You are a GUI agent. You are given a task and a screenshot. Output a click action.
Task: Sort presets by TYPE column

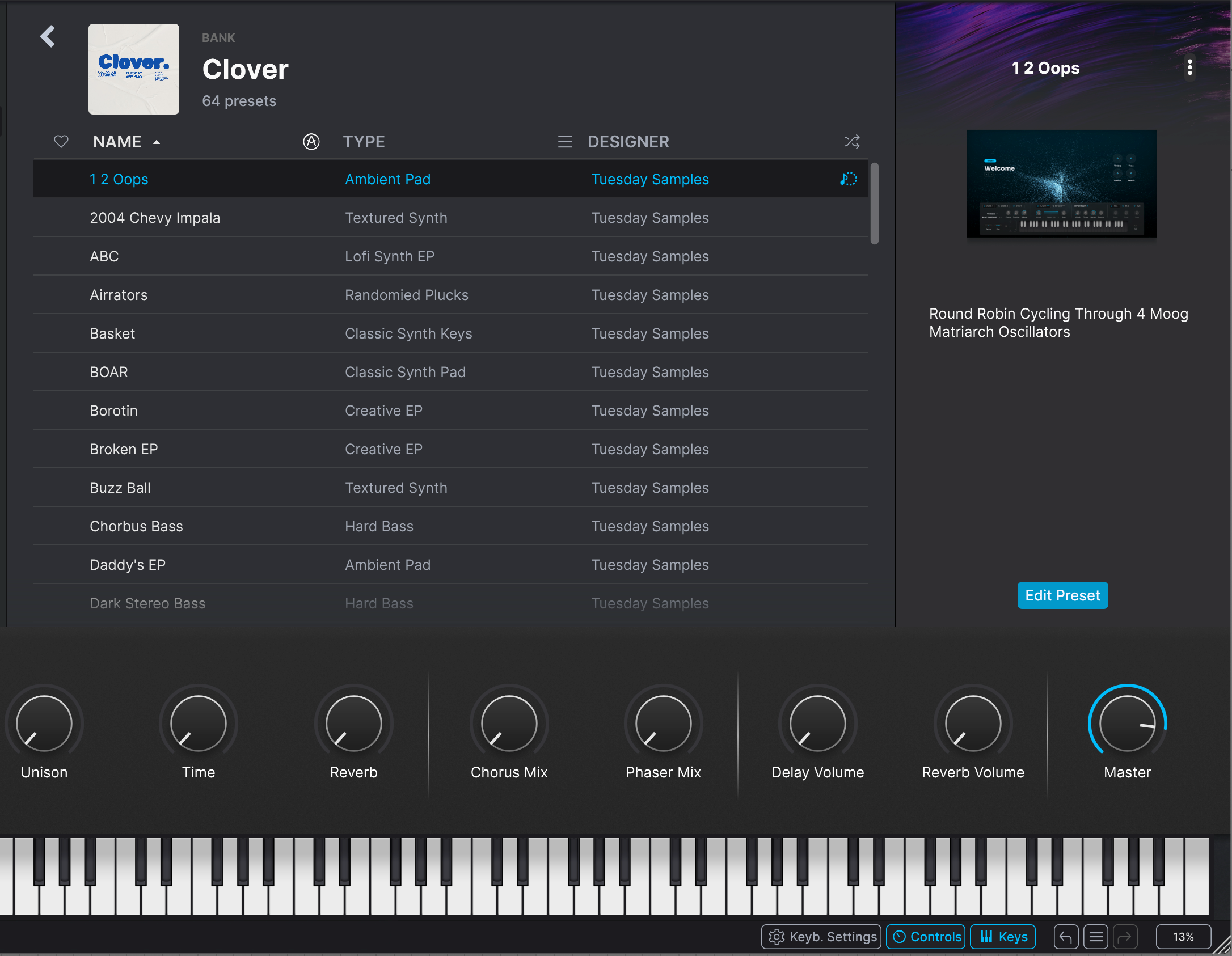point(364,141)
